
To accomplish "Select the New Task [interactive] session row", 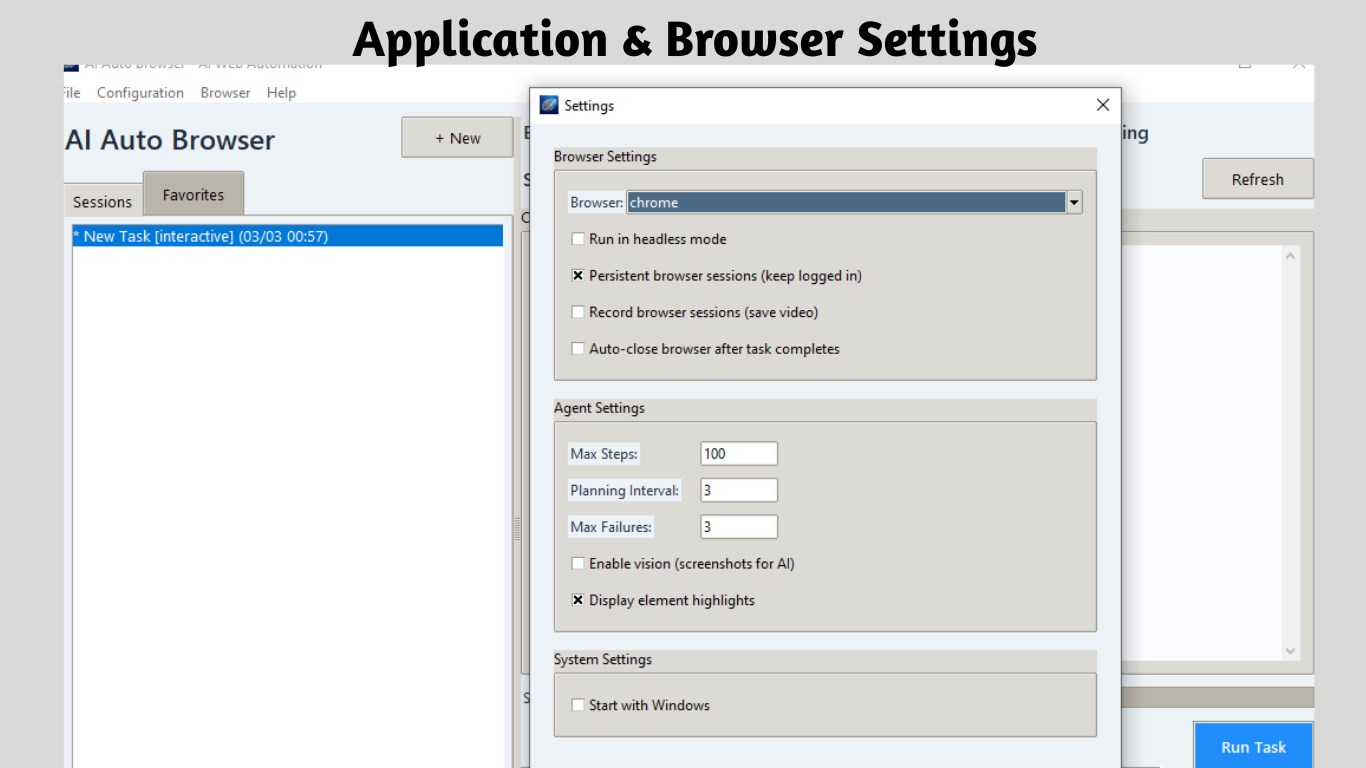I will [x=287, y=236].
